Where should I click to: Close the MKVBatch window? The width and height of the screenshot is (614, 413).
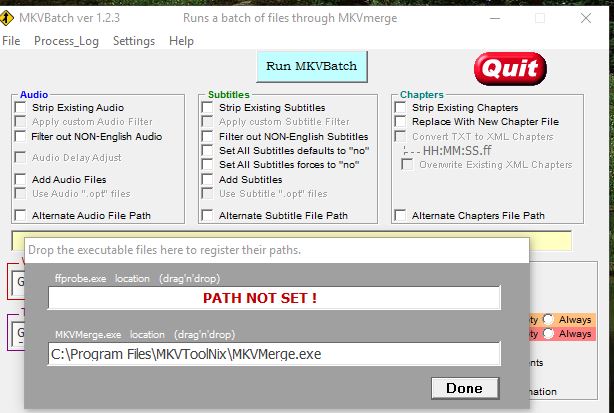click(586, 18)
